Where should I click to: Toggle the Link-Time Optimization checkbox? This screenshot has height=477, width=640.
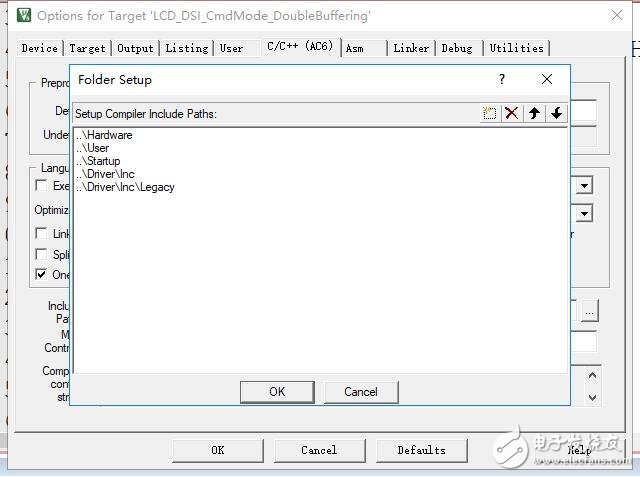(41, 233)
